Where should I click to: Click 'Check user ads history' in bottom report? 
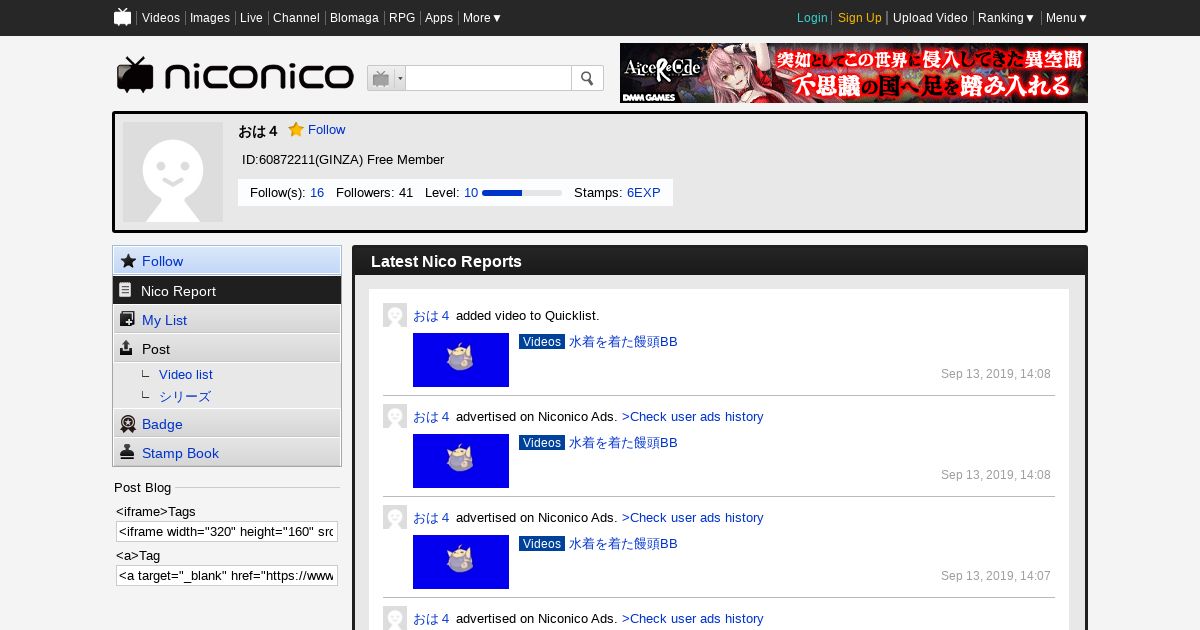coord(693,618)
